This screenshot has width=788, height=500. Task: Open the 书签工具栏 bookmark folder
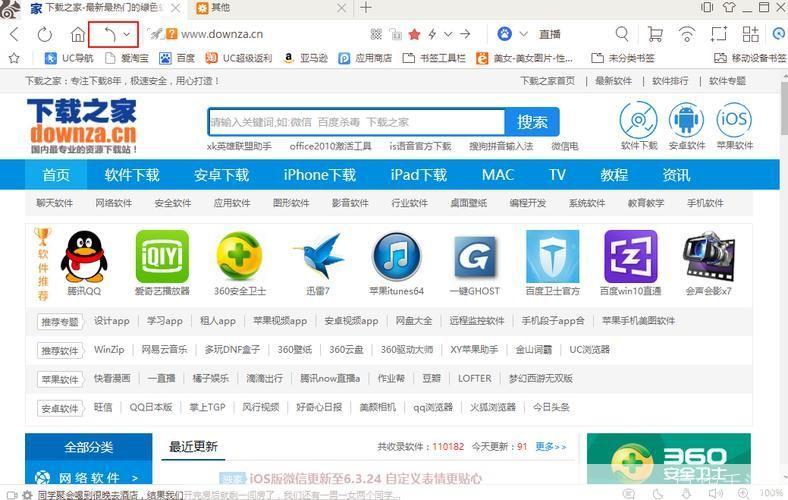(x=434, y=58)
